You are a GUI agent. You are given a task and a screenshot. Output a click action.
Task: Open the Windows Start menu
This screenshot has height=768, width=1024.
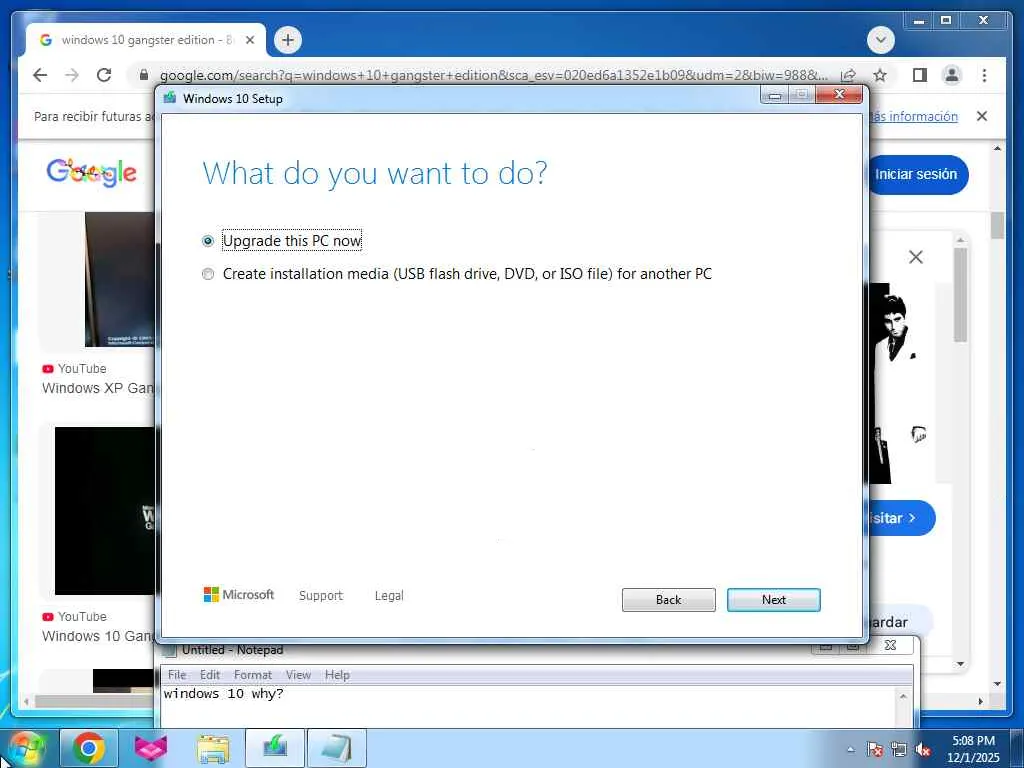[26, 748]
